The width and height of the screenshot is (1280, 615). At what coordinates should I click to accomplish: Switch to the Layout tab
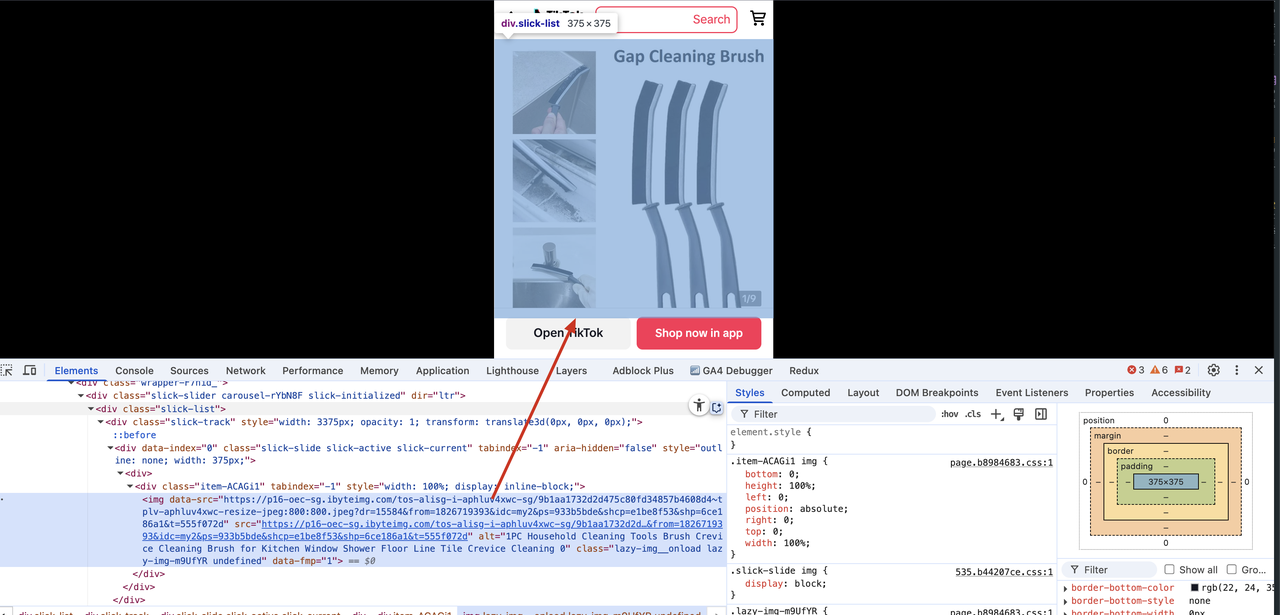[x=862, y=393]
